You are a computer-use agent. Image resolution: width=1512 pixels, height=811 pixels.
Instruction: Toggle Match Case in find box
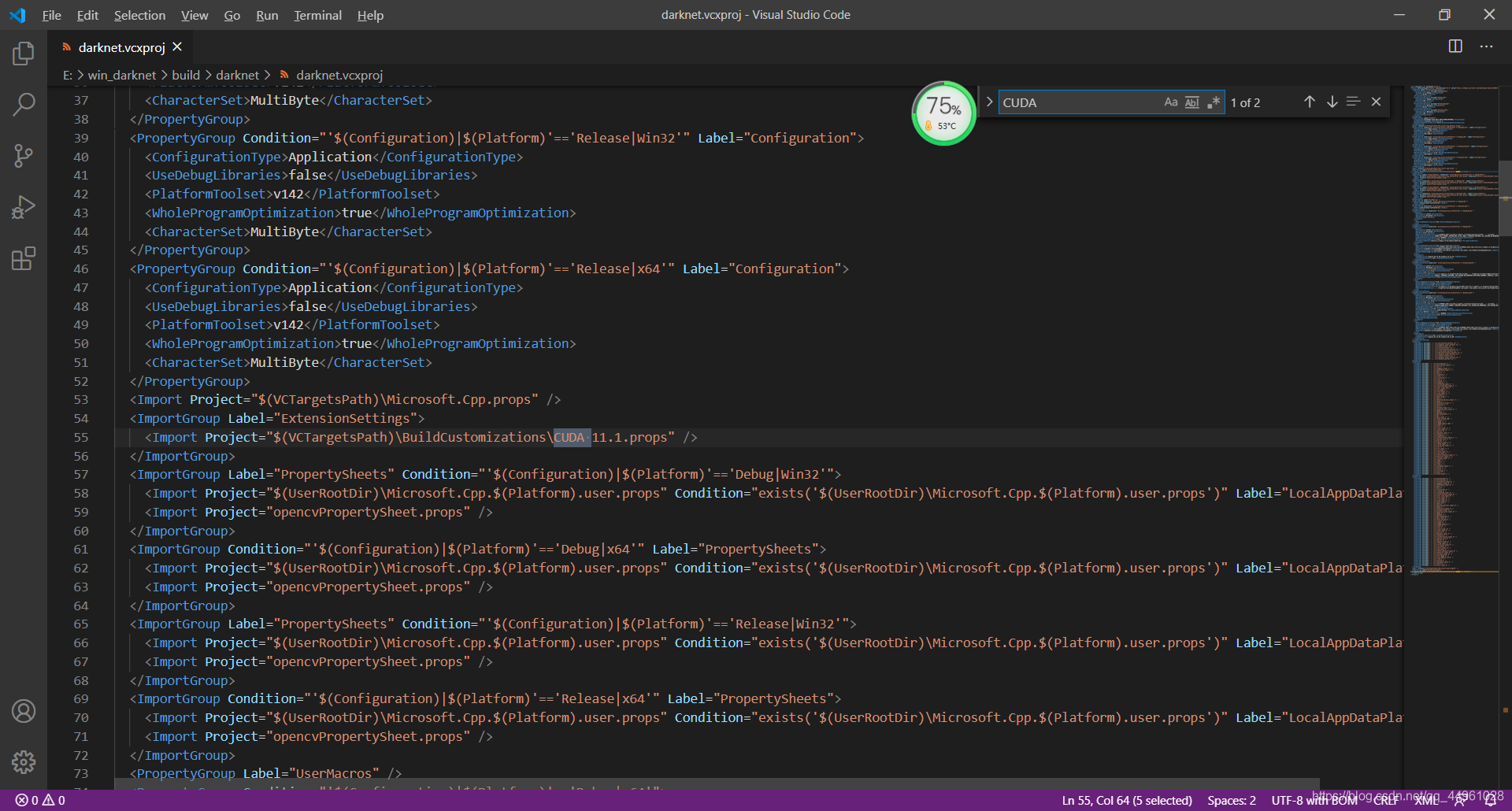tap(1170, 102)
